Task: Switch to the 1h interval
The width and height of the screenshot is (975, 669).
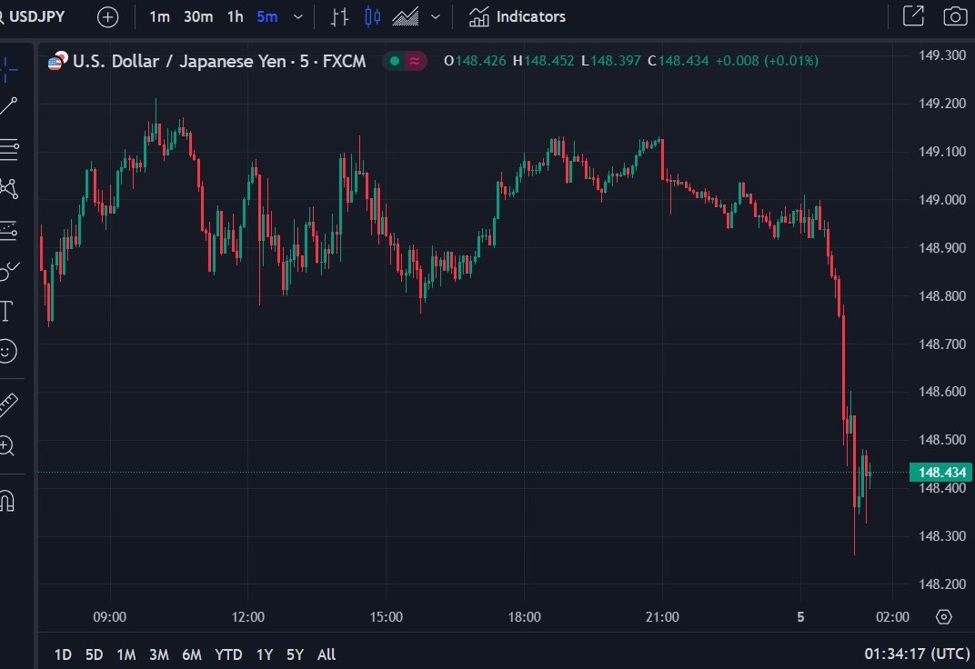Action: click(x=235, y=17)
